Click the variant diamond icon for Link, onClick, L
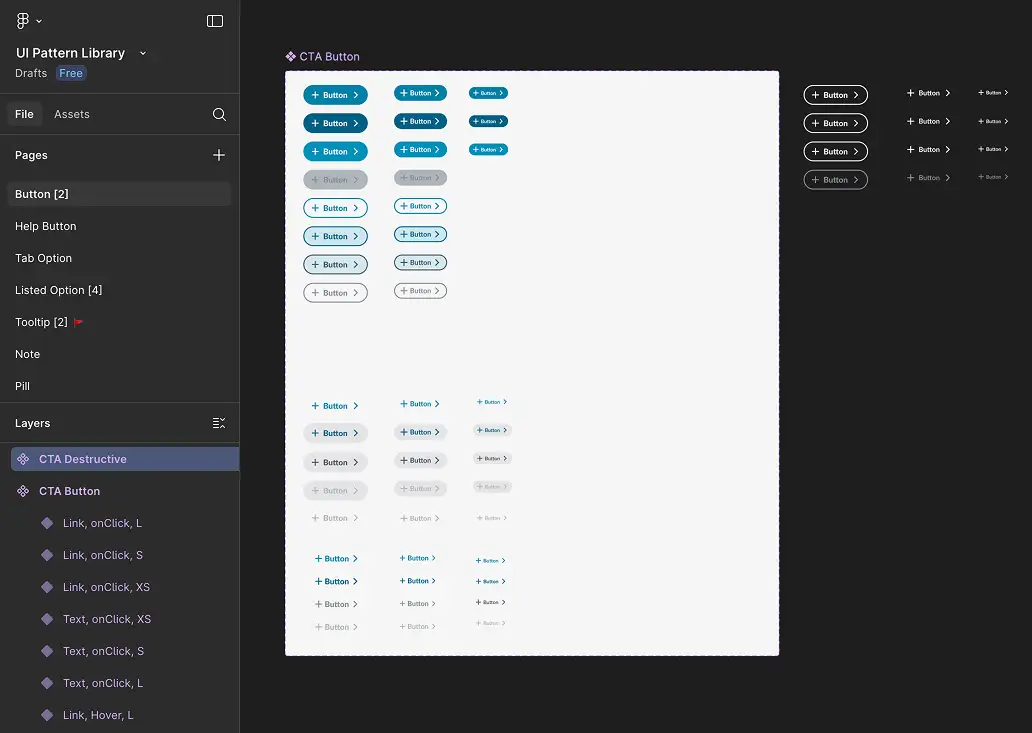 (x=47, y=523)
